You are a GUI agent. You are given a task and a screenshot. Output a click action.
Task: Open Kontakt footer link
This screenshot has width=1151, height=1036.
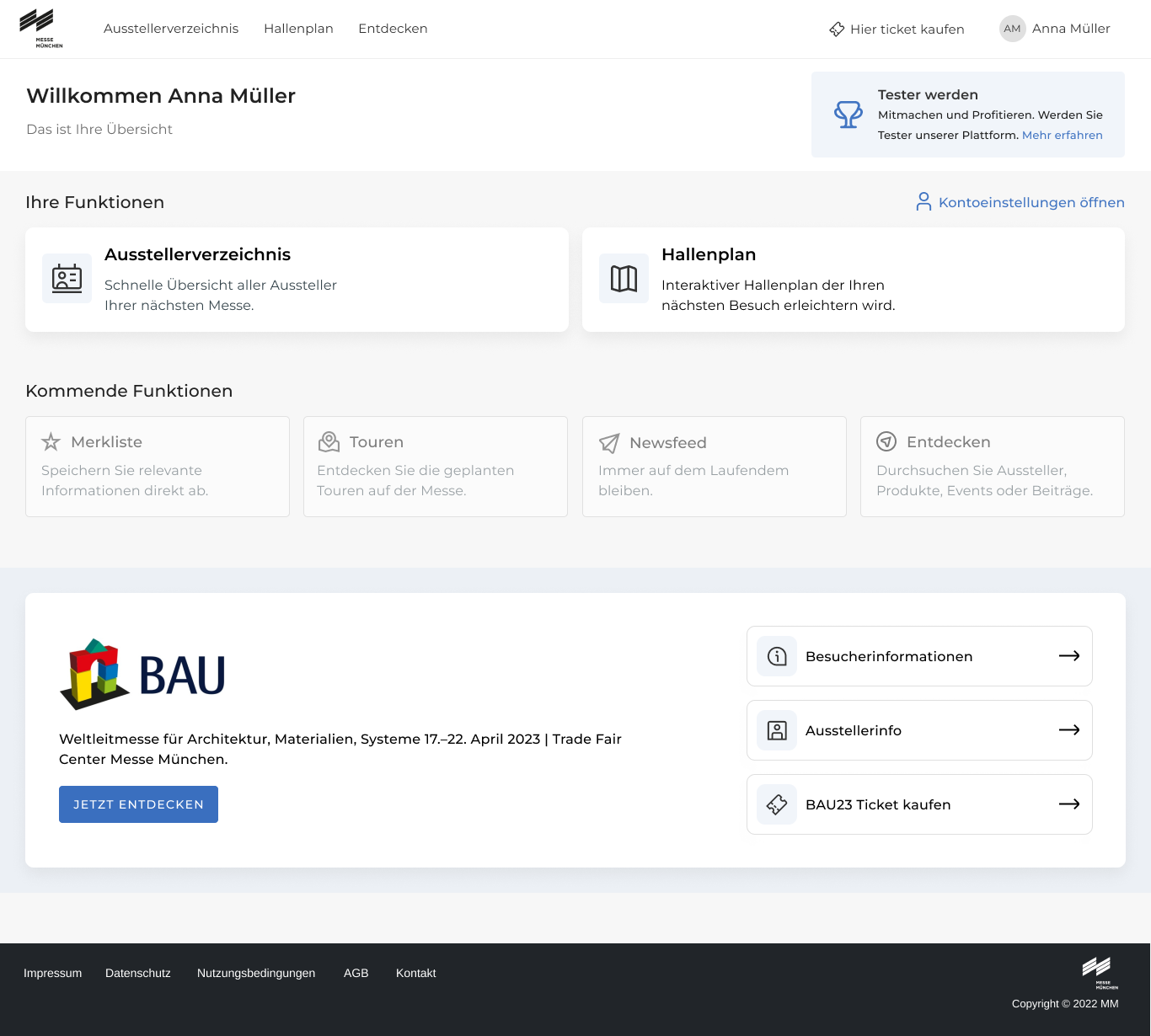[x=416, y=973]
